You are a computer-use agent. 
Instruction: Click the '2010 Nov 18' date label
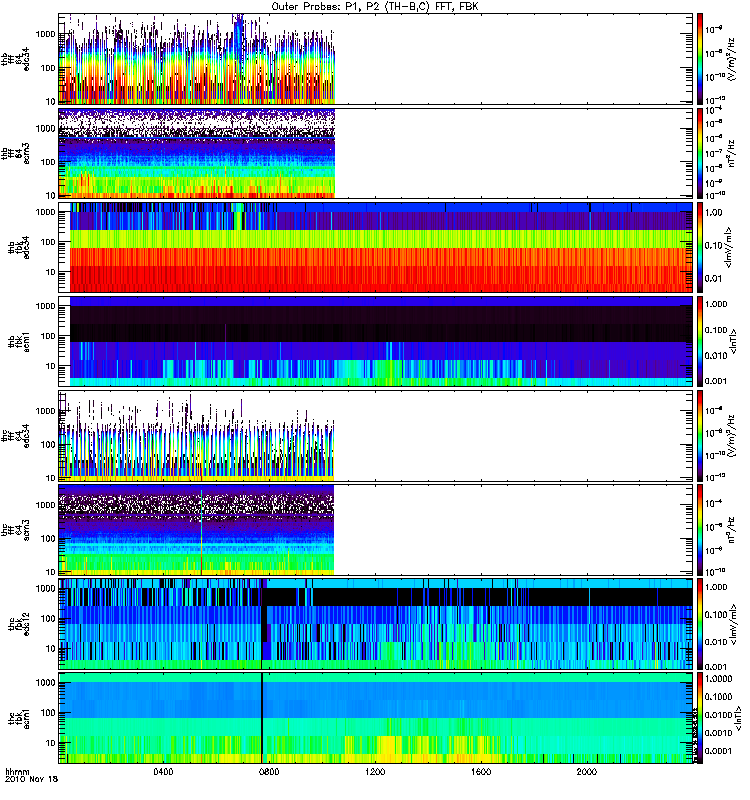tap(31, 779)
